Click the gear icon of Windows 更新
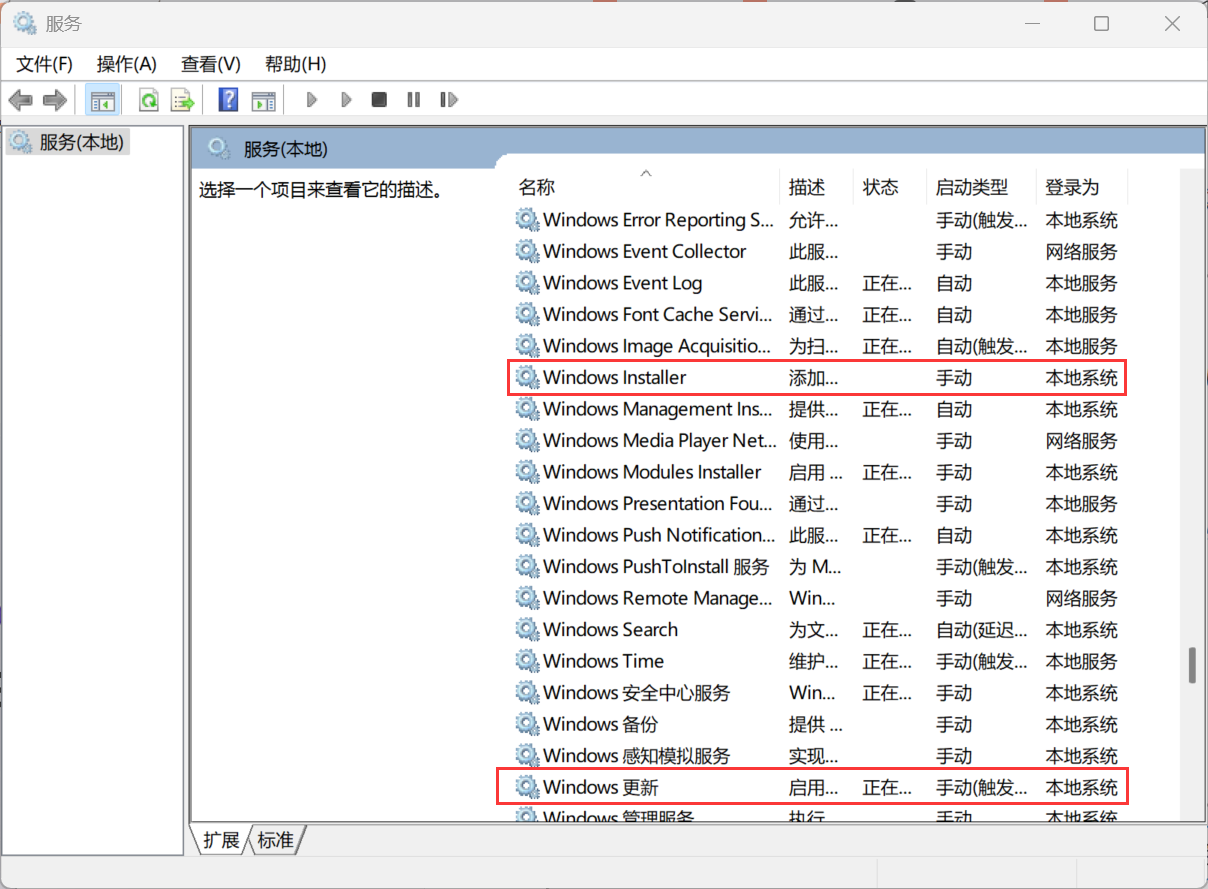Viewport: 1208px width, 889px height. click(x=527, y=787)
